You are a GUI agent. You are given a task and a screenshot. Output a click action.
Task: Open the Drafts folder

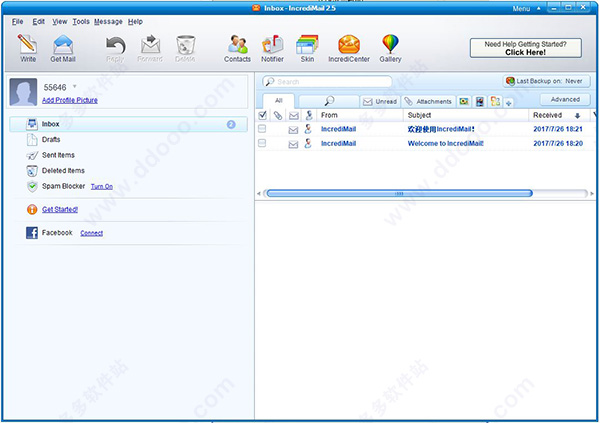coord(51,139)
